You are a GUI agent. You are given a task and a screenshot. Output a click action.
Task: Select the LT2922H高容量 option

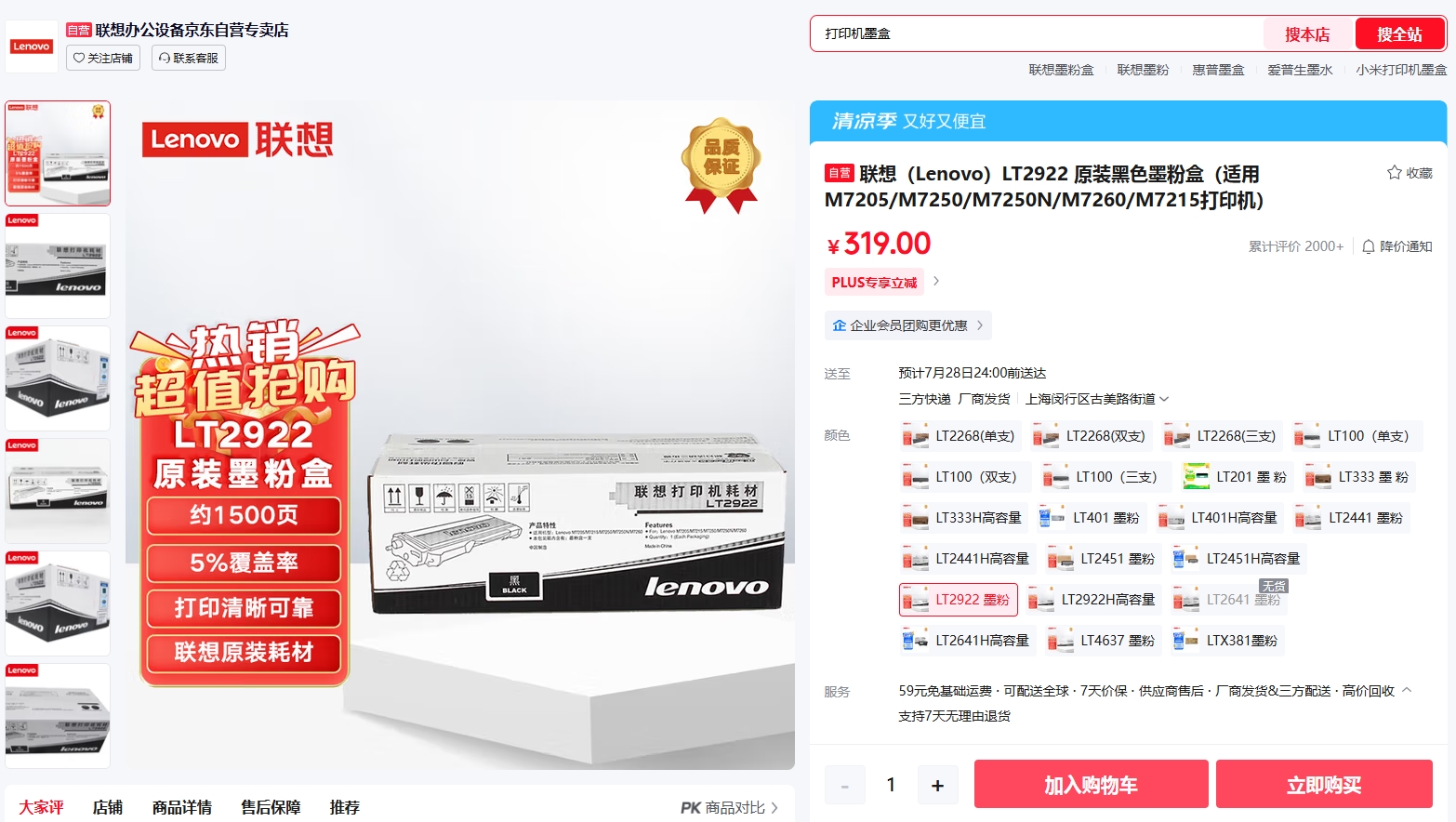point(1093,600)
